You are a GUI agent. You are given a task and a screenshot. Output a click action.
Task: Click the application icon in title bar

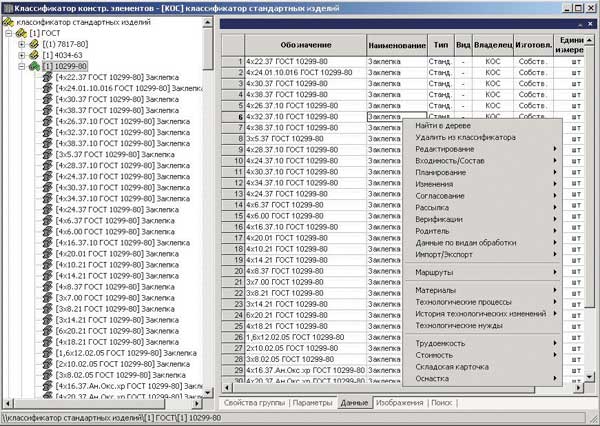click(7, 8)
